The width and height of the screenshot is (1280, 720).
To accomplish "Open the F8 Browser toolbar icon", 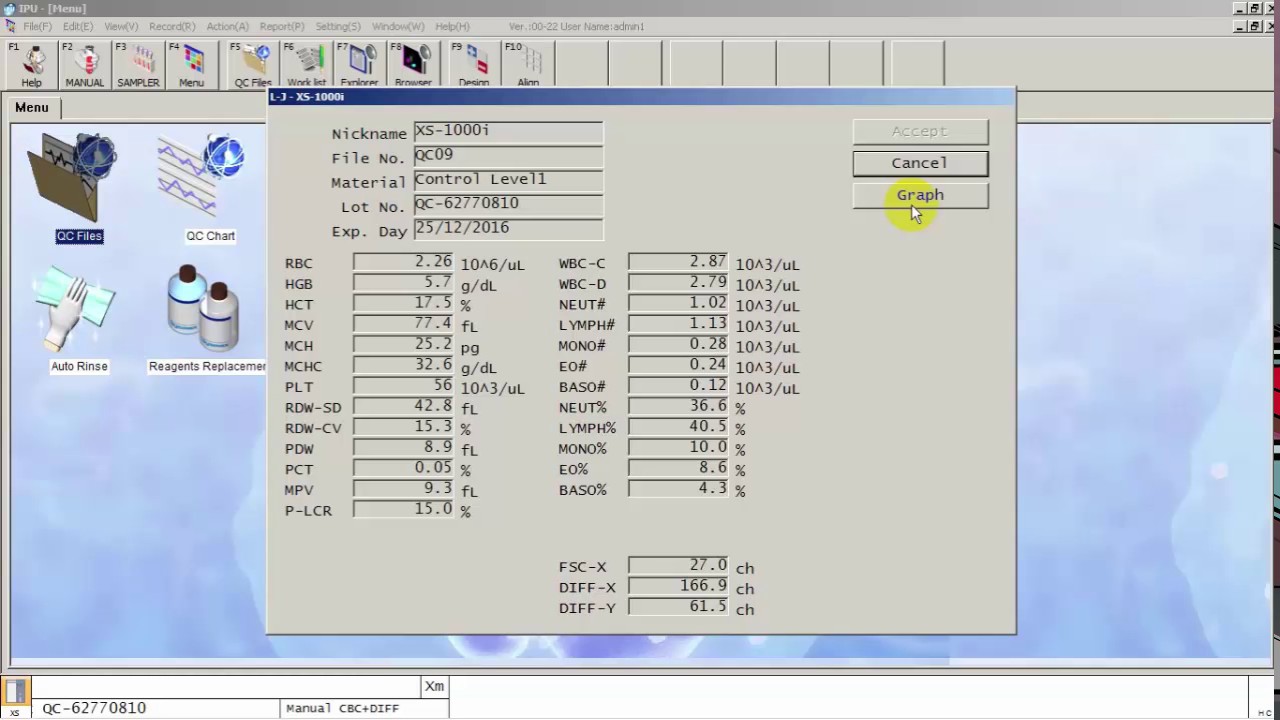I will (413, 65).
